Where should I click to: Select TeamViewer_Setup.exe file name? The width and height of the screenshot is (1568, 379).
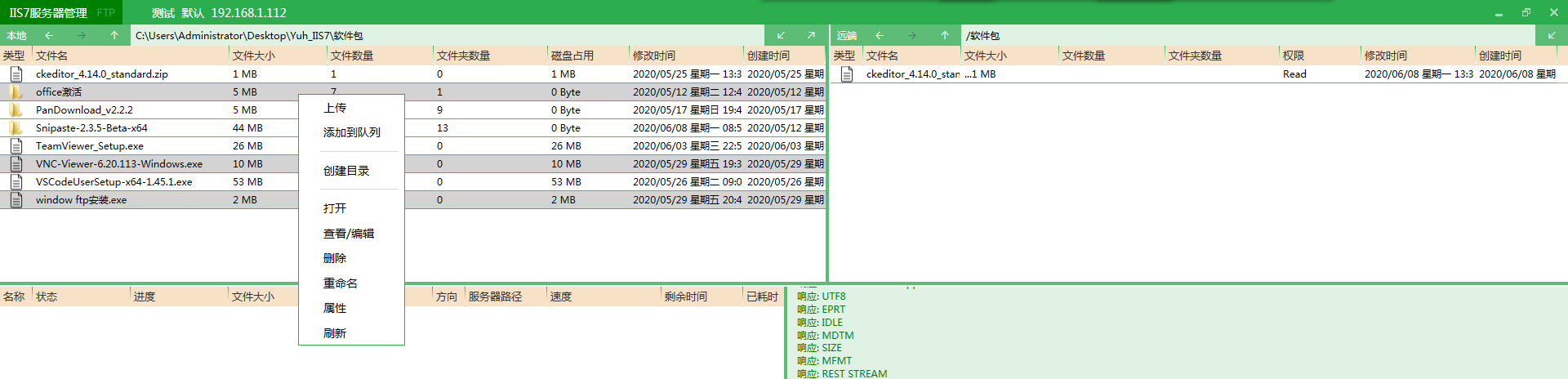pos(90,145)
